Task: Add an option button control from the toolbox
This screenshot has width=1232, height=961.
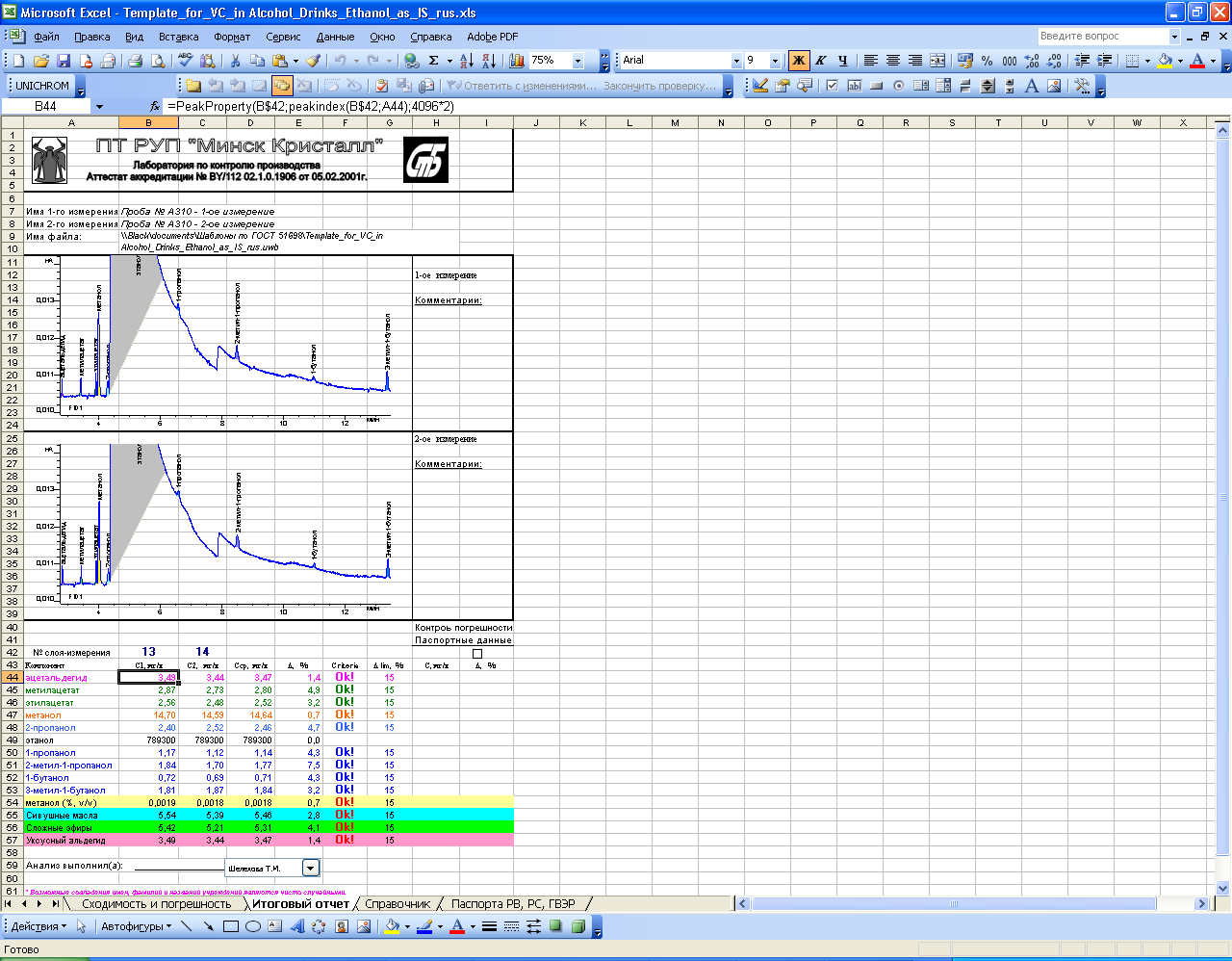Action: click(x=898, y=86)
